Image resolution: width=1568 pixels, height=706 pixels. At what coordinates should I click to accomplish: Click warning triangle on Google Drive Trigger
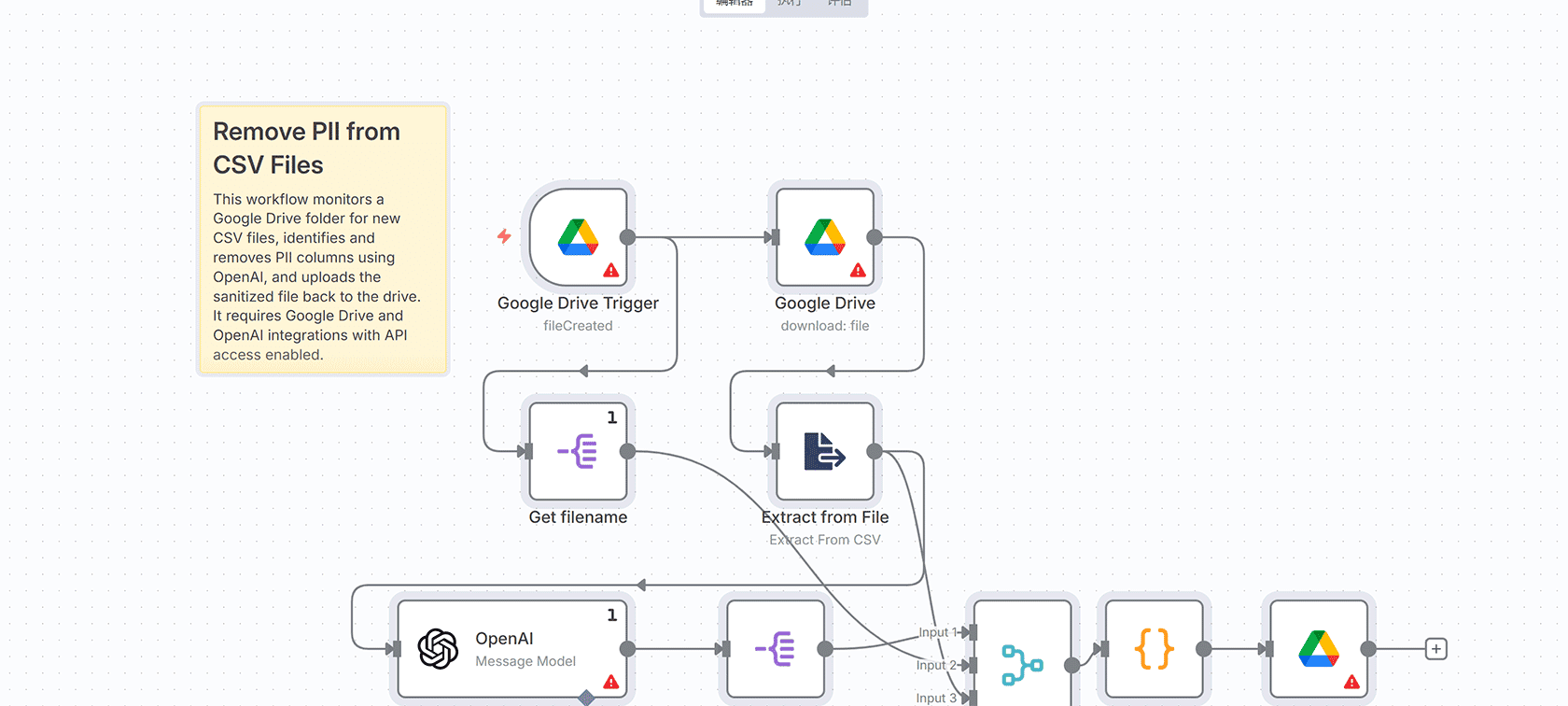point(611,271)
